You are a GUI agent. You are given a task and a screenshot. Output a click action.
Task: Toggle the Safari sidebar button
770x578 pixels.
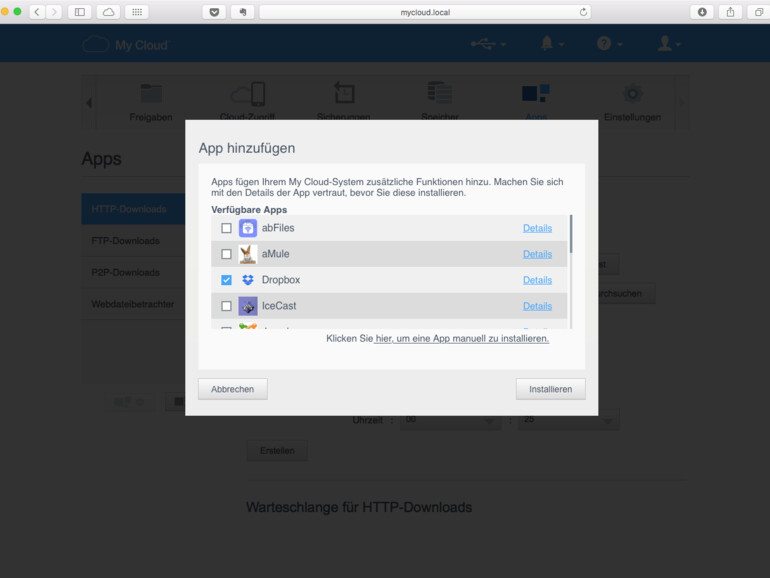coord(80,12)
